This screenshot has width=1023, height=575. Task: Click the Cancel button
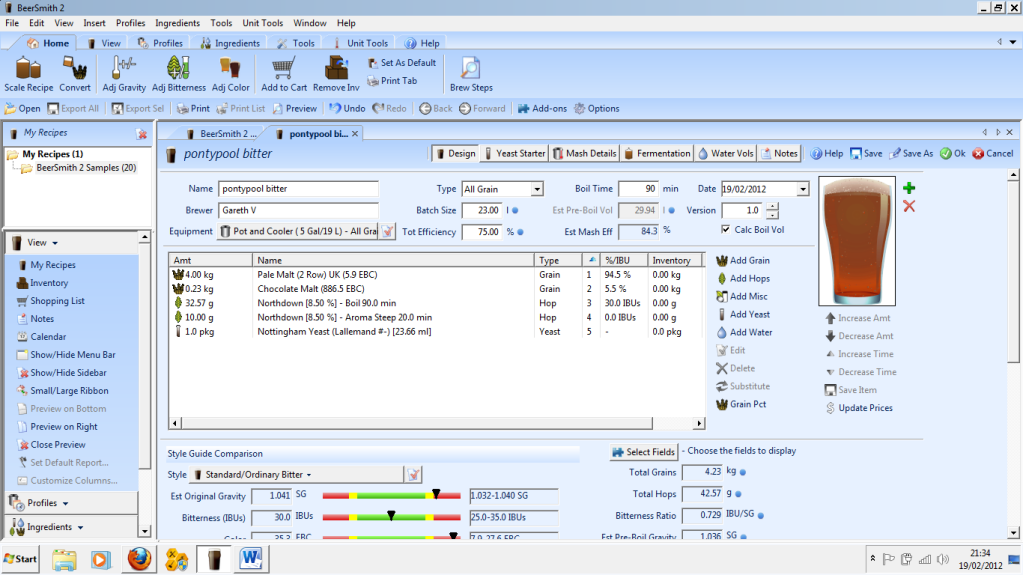993,153
